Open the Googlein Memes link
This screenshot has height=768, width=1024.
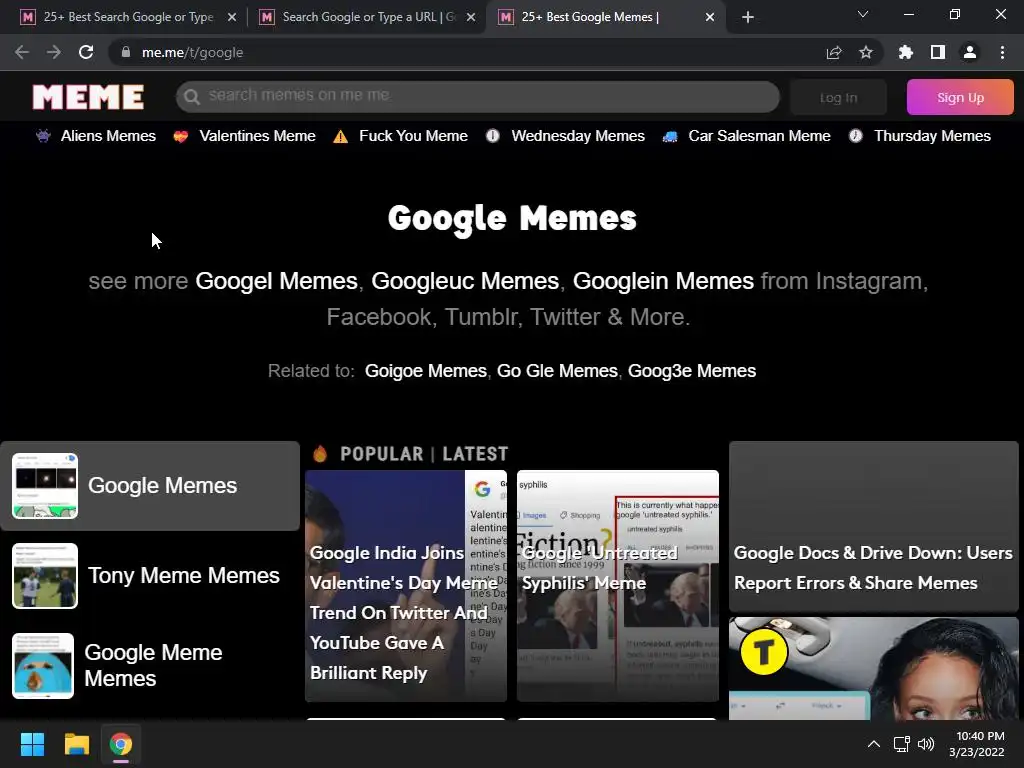(663, 281)
